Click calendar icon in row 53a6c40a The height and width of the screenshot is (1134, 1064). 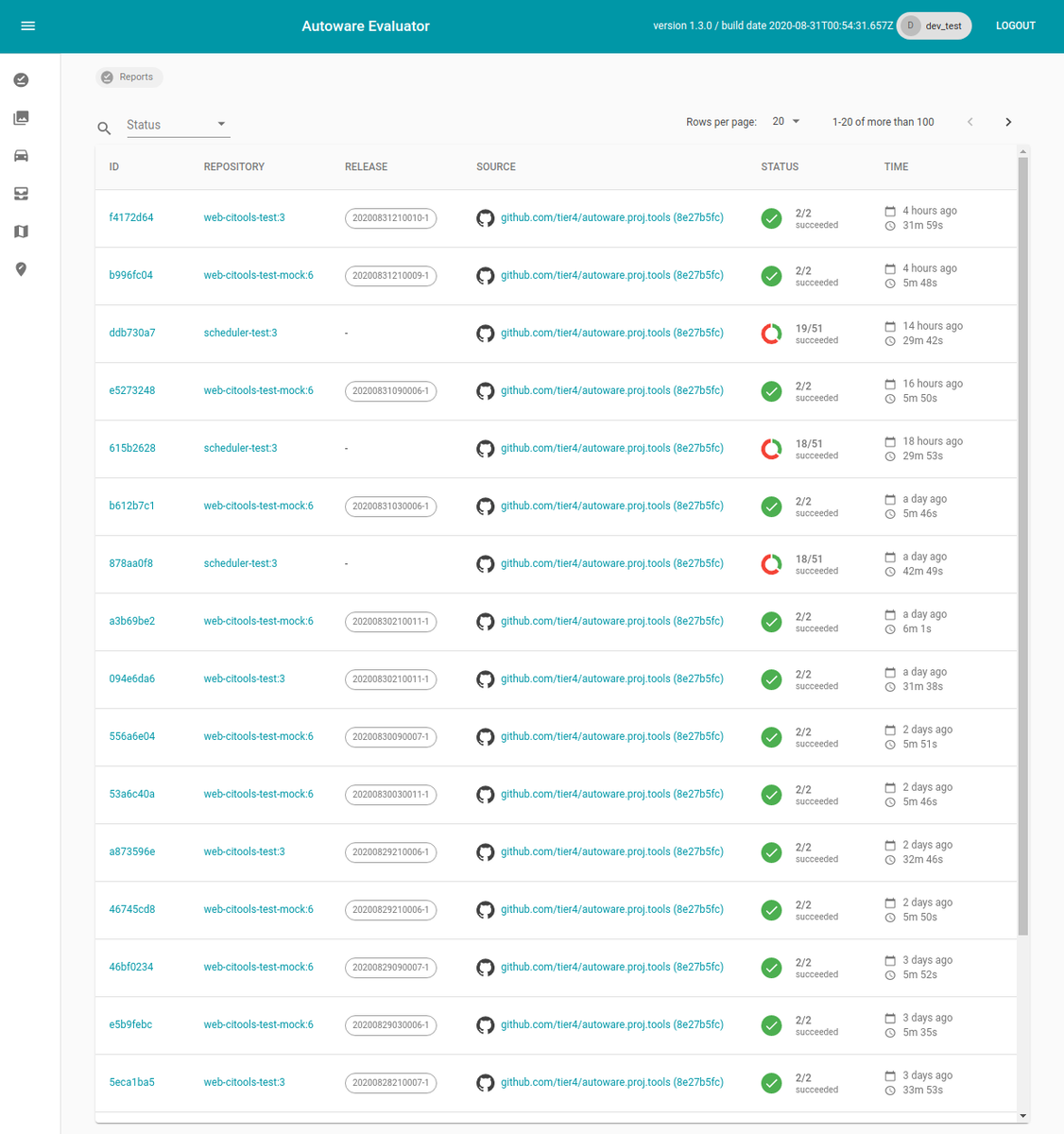(890, 787)
